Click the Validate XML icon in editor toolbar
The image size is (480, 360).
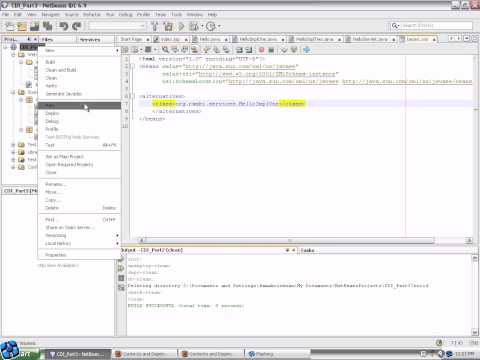pos(294,50)
